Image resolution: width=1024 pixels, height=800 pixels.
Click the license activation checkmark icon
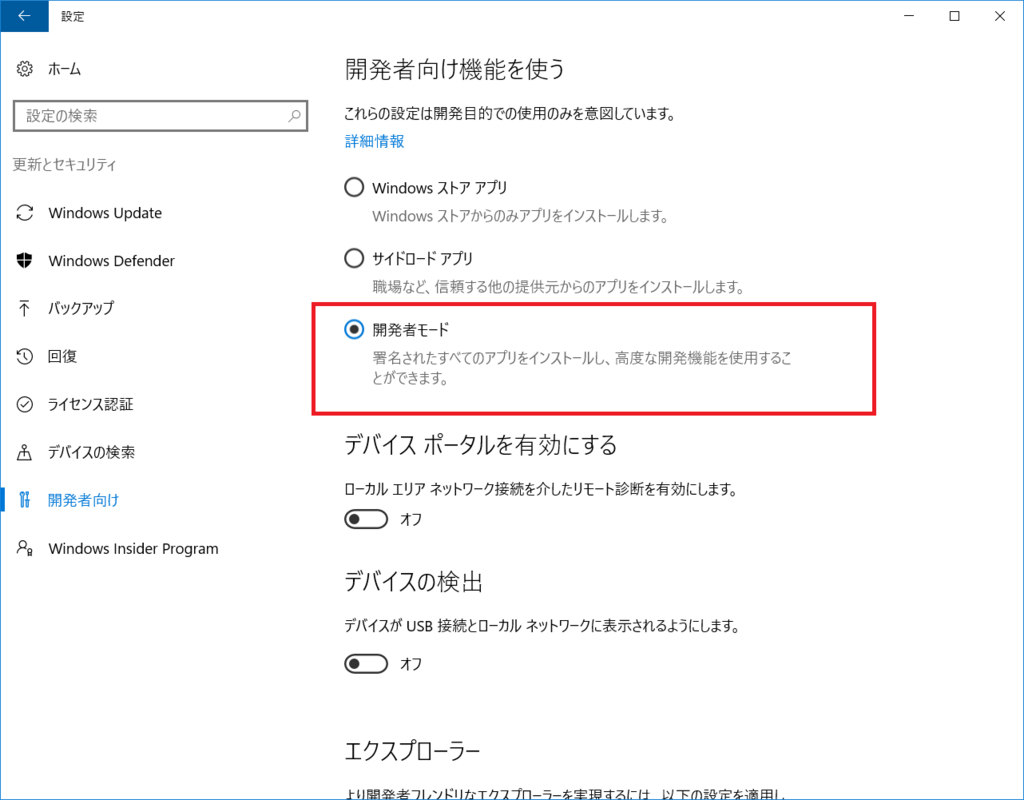(25, 404)
